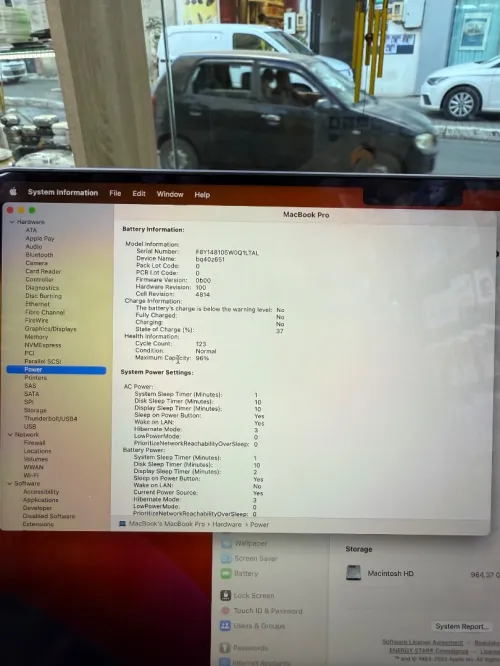Select Disabled Software in the sidebar

(x=49, y=516)
